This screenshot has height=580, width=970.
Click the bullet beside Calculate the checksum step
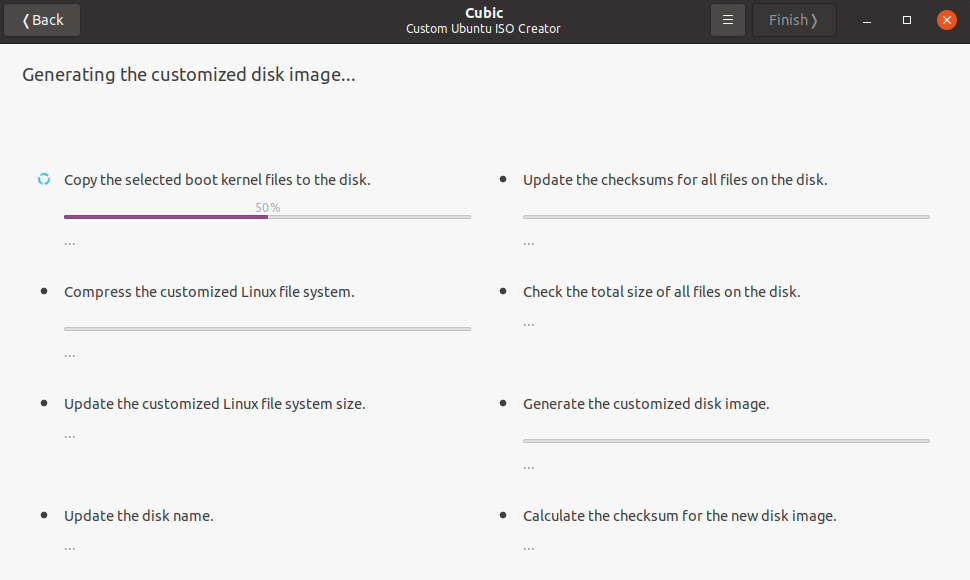[503, 515]
